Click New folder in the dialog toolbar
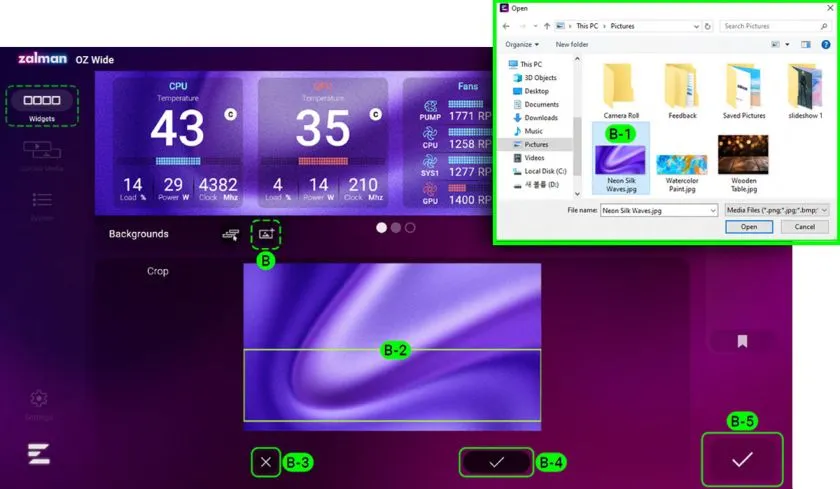The width and height of the screenshot is (840, 489). click(572, 45)
